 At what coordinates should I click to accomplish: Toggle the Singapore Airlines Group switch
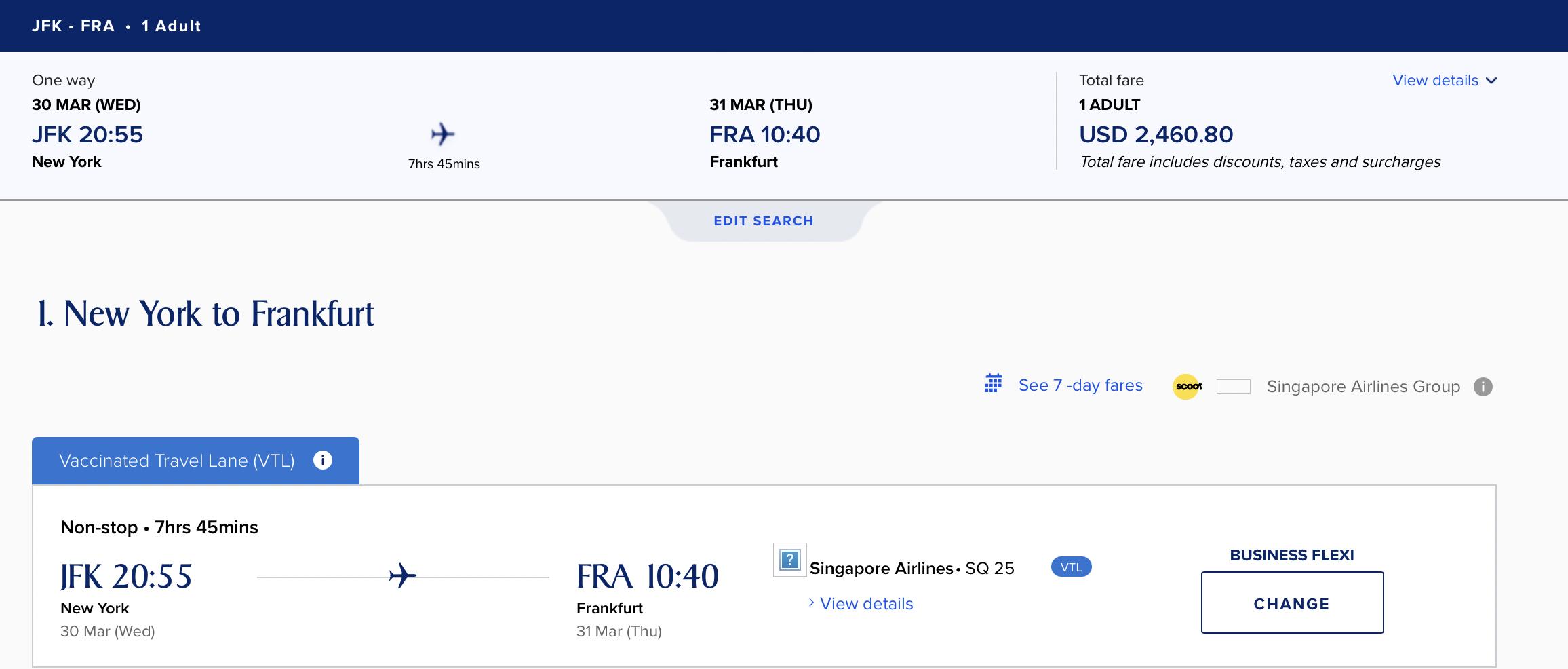pos(1234,387)
